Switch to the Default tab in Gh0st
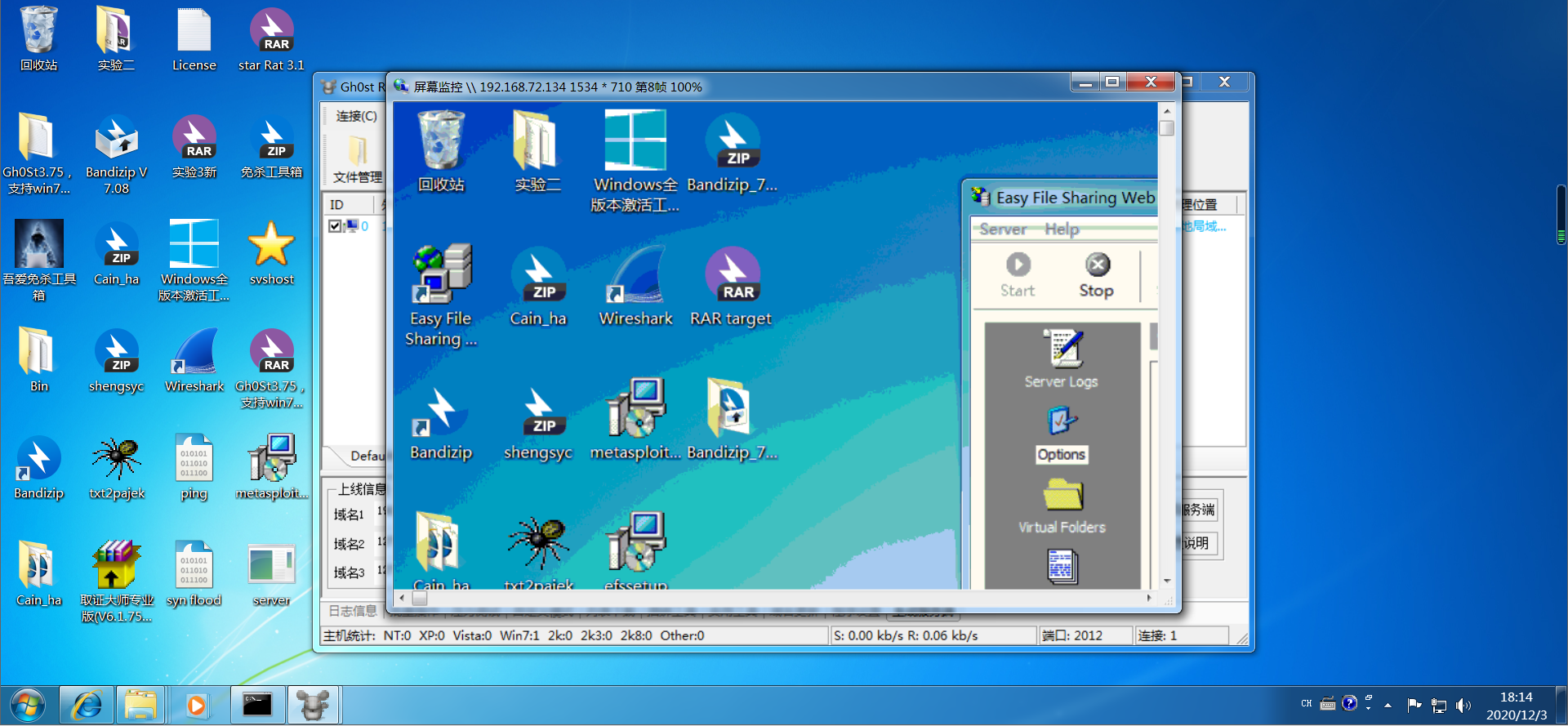The image size is (1568, 726). click(367, 456)
